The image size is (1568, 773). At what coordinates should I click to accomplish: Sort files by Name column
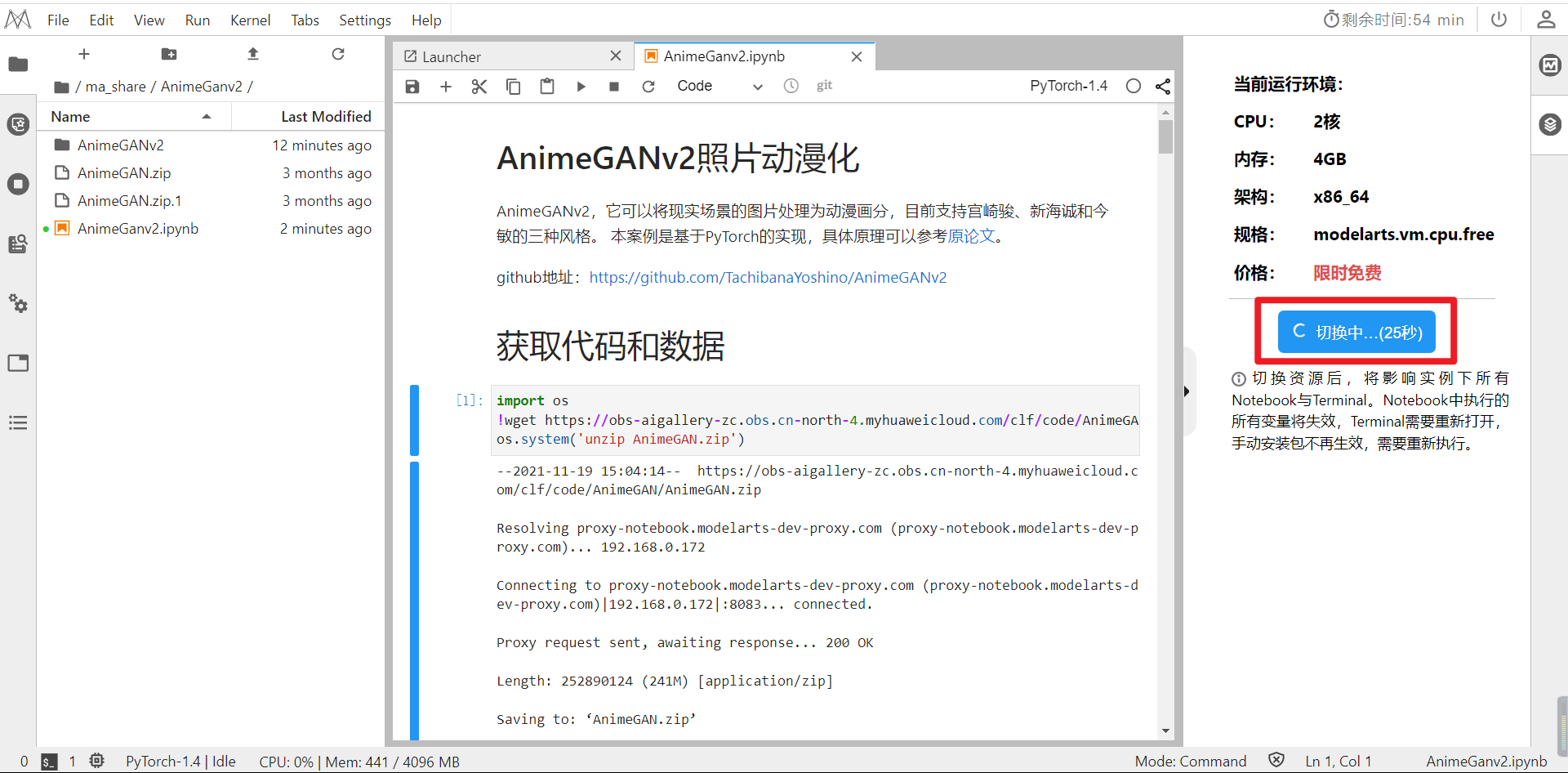click(133, 117)
